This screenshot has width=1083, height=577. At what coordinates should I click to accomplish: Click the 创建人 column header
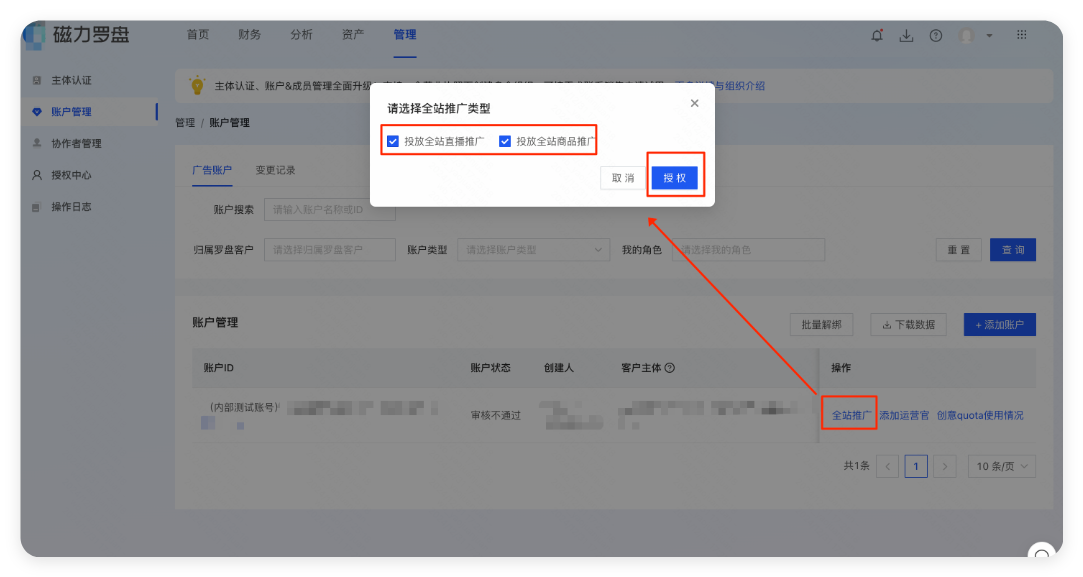point(559,368)
